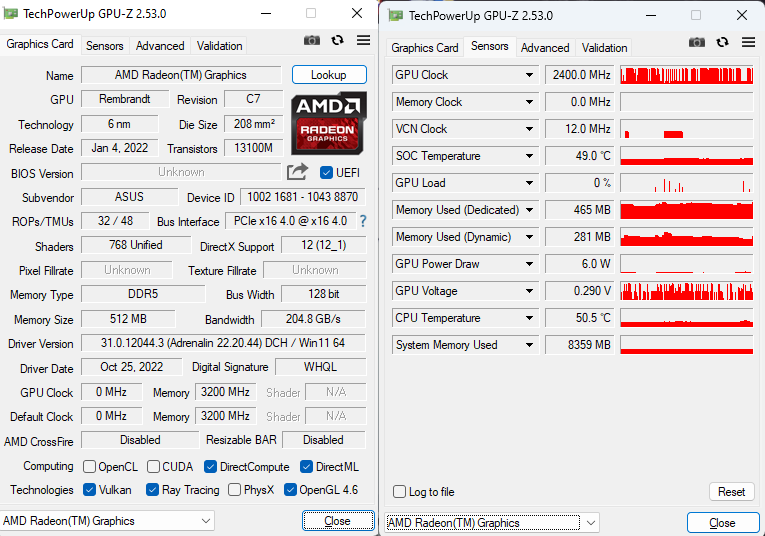The height and width of the screenshot is (536, 765).
Task: Open Memory Used (Dynamic) dropdown
Action: pos(529,237)
